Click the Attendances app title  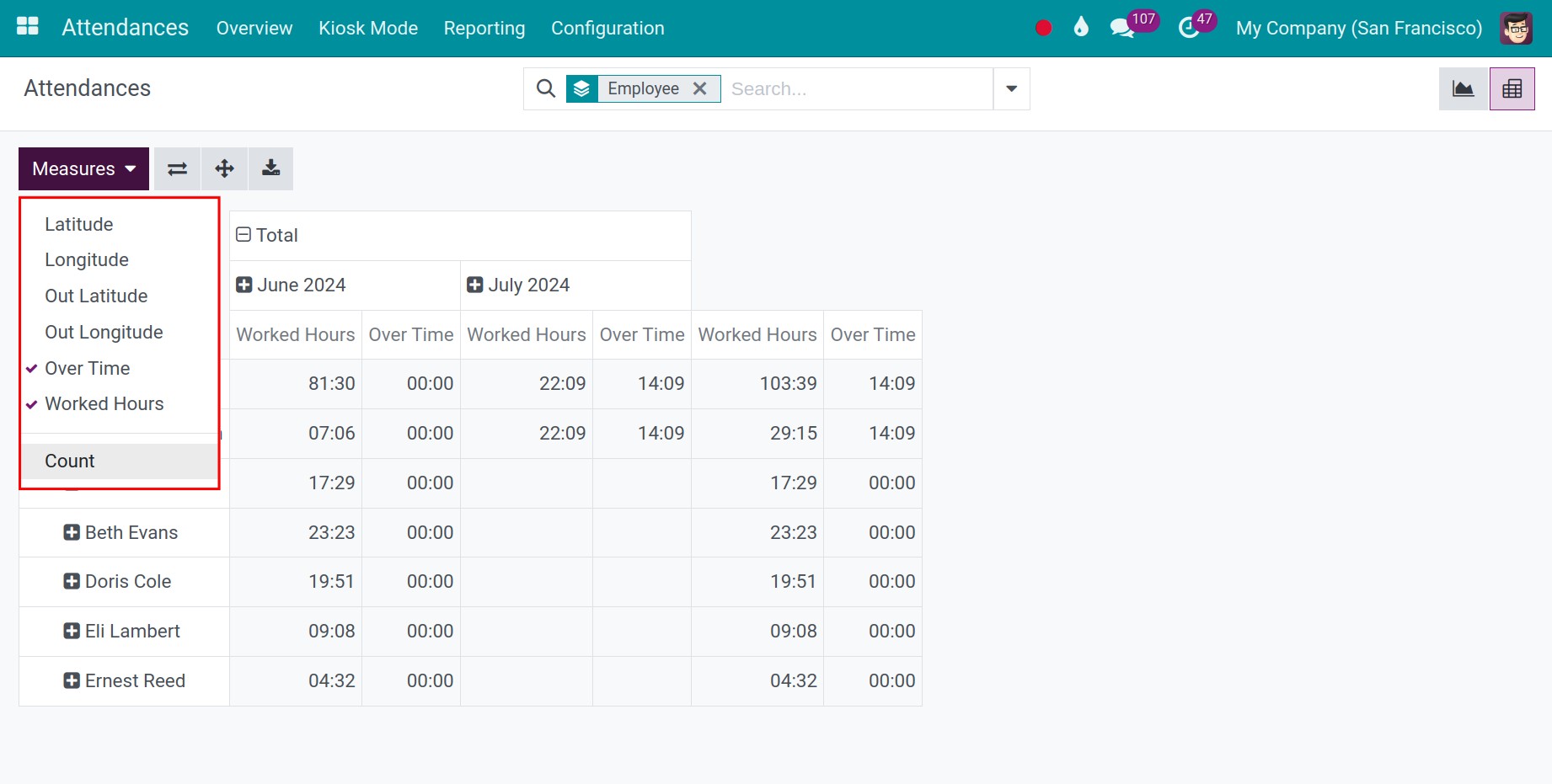coord(125,28)
